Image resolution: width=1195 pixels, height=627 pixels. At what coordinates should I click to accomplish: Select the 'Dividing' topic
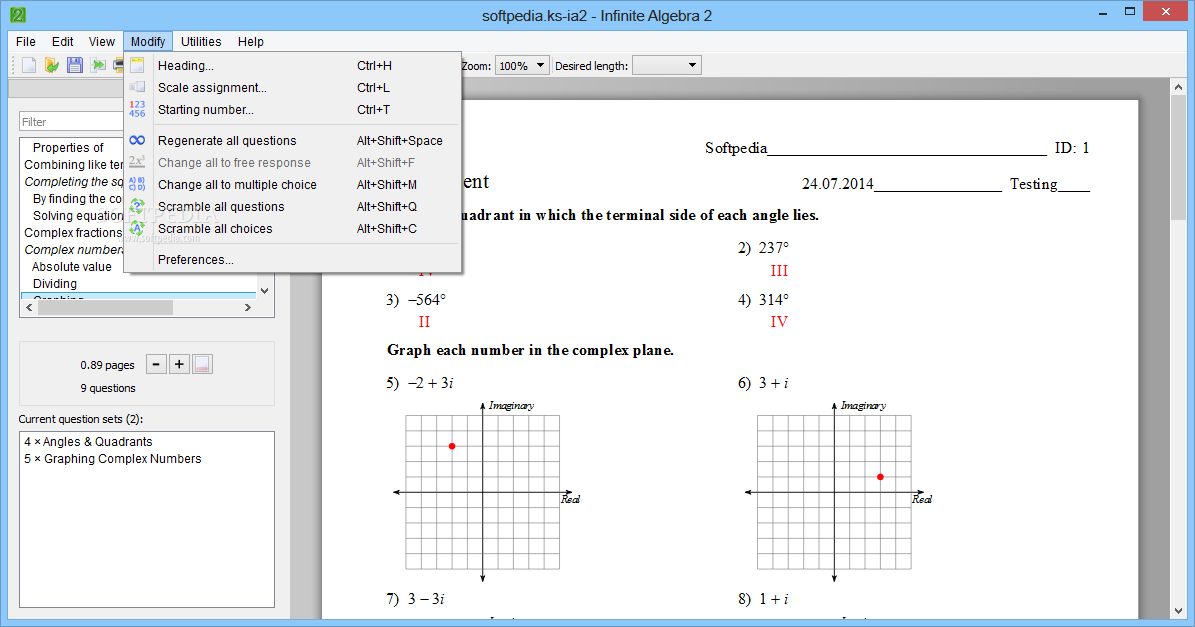tap(55, 283)
